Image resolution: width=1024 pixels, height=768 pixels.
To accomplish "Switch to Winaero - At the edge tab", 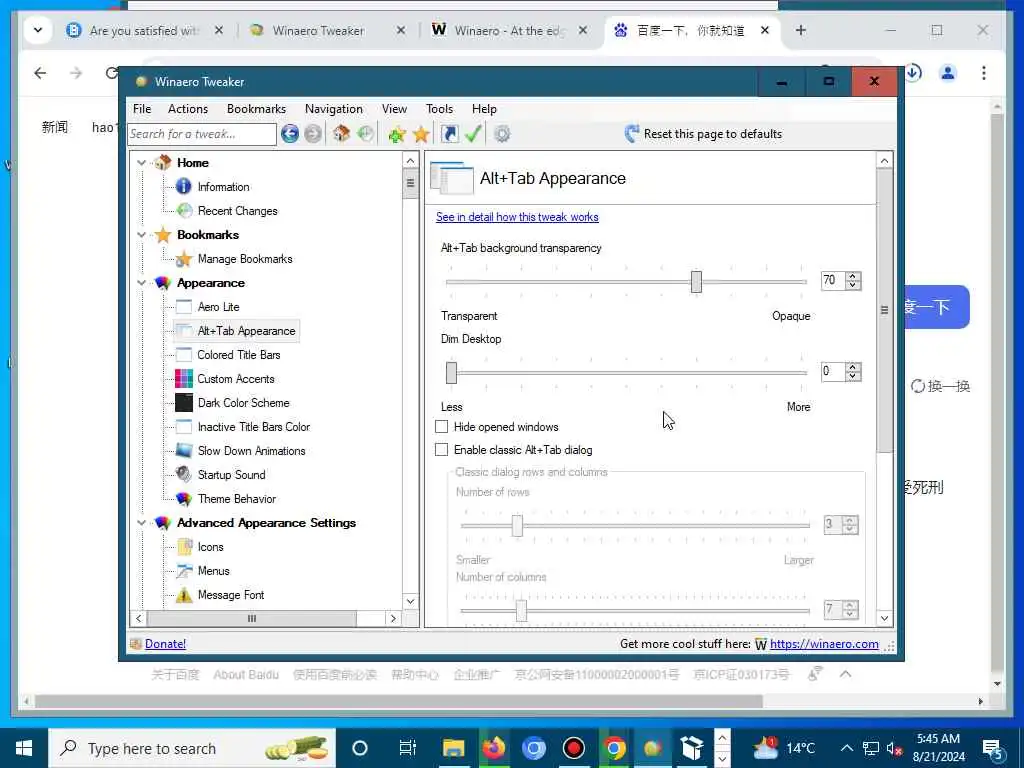I will click(510, 31).
